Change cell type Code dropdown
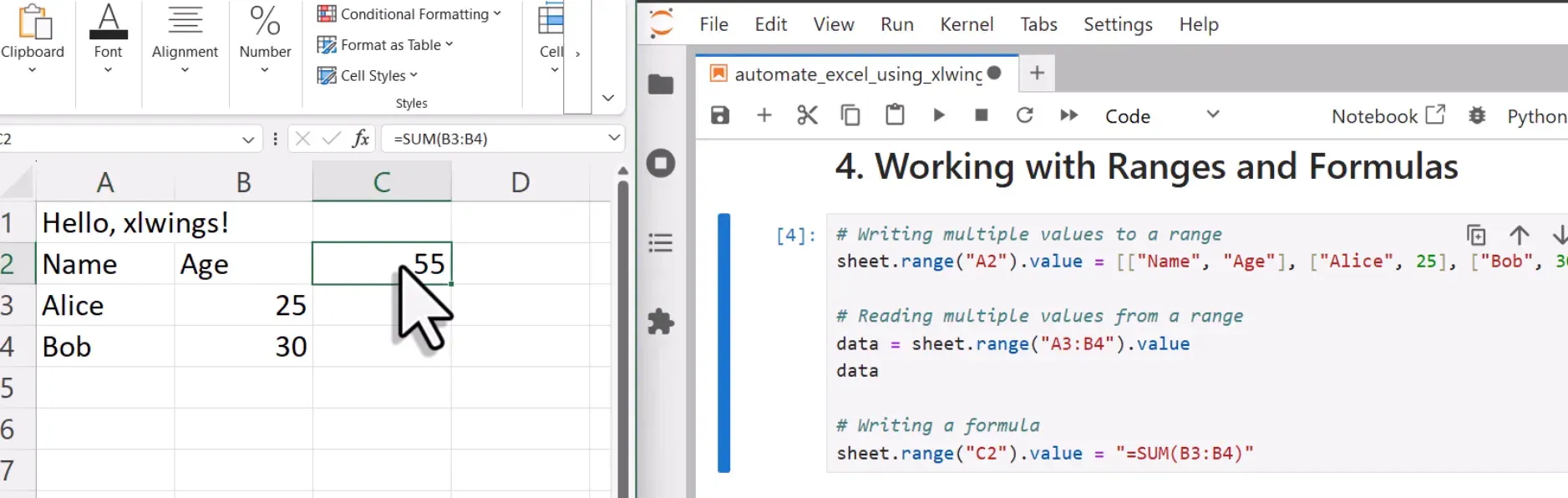 (1161, 115)
